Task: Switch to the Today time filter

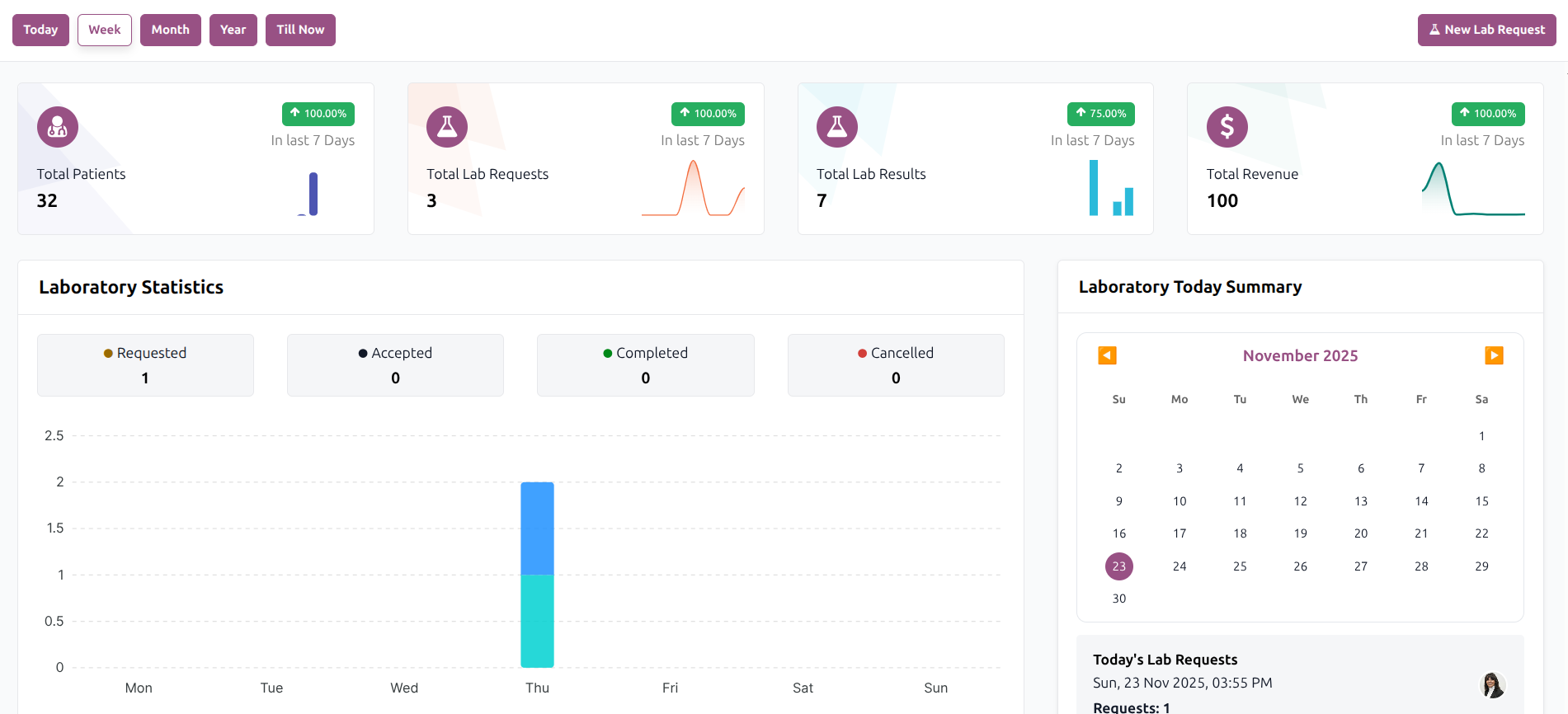Action: tap(40, 30)
